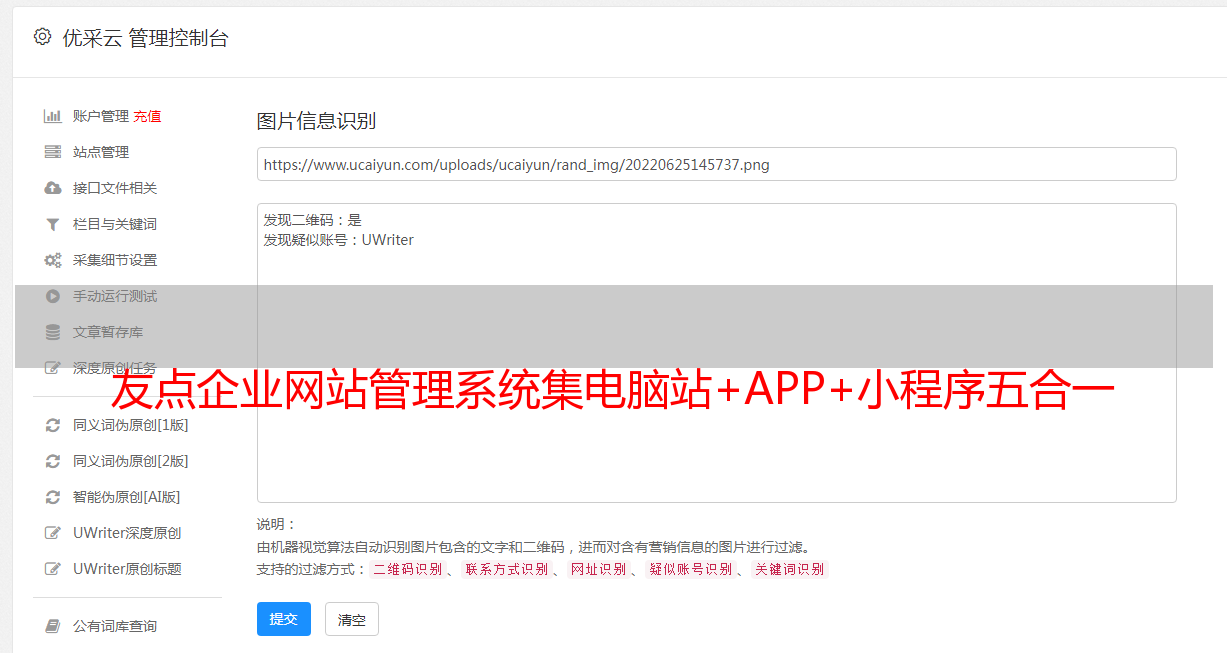Click the bar chart icon for 账户管理
This screenshot has height=653, width=1227.
pos(53,116)
